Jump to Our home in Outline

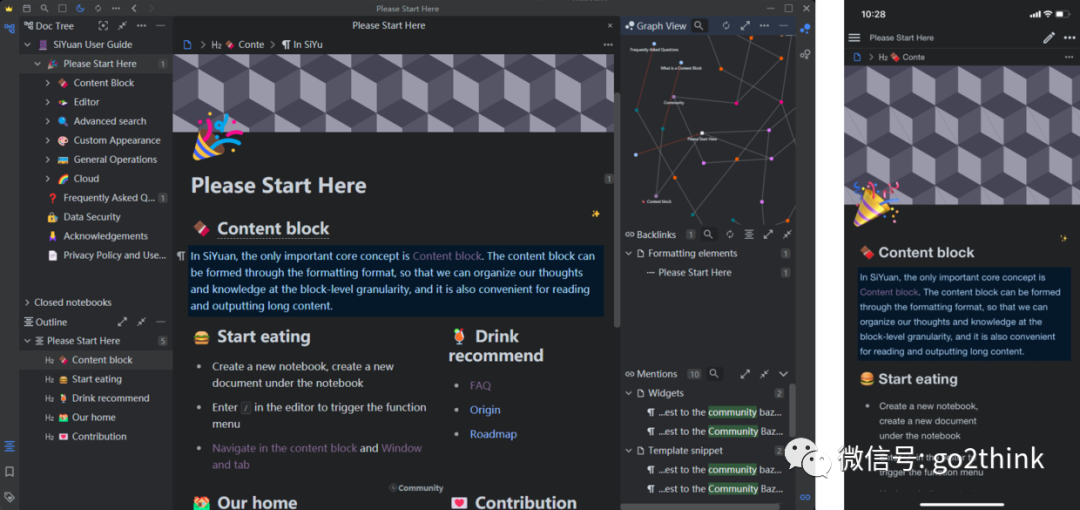point(96,417)
